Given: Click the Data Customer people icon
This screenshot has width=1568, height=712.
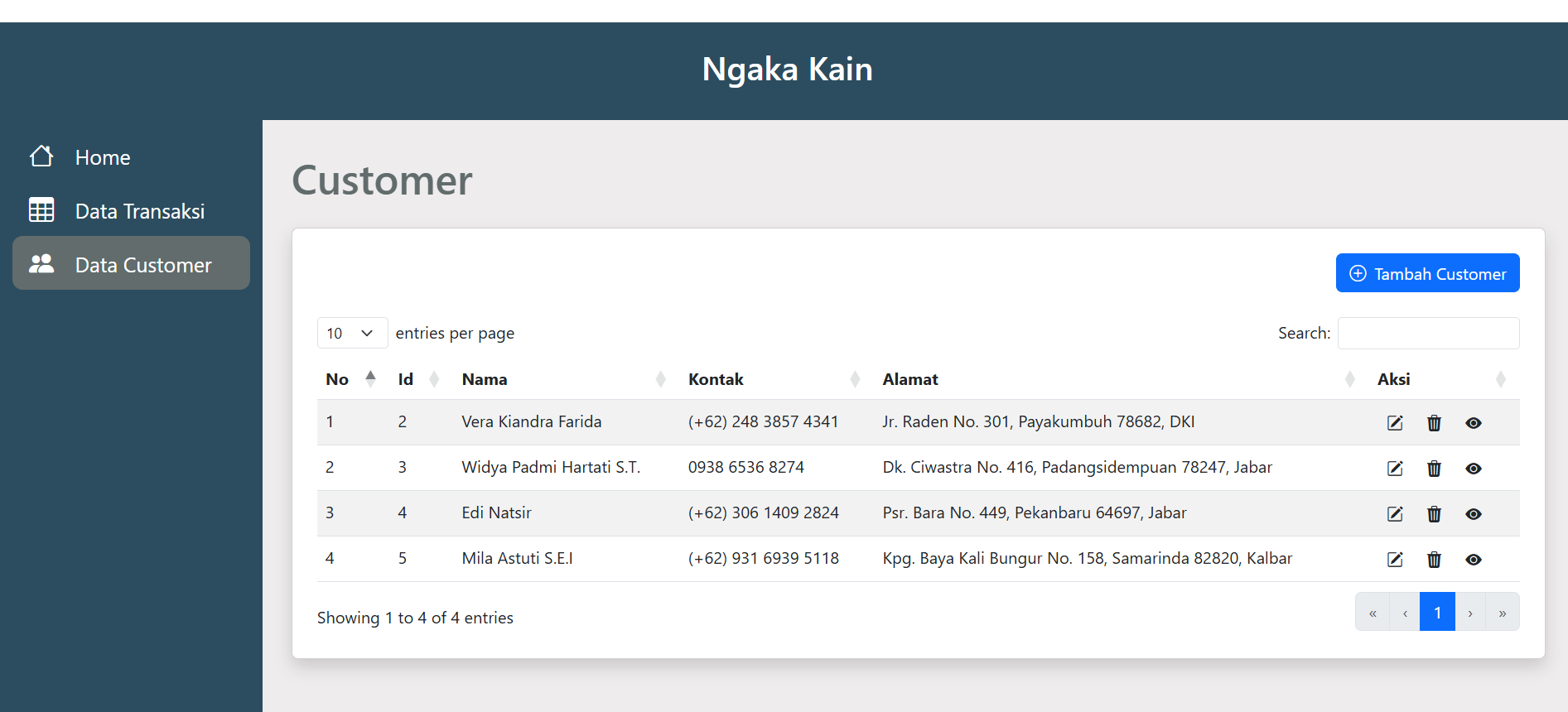Looking at the screenshot, I should [41, 264].
